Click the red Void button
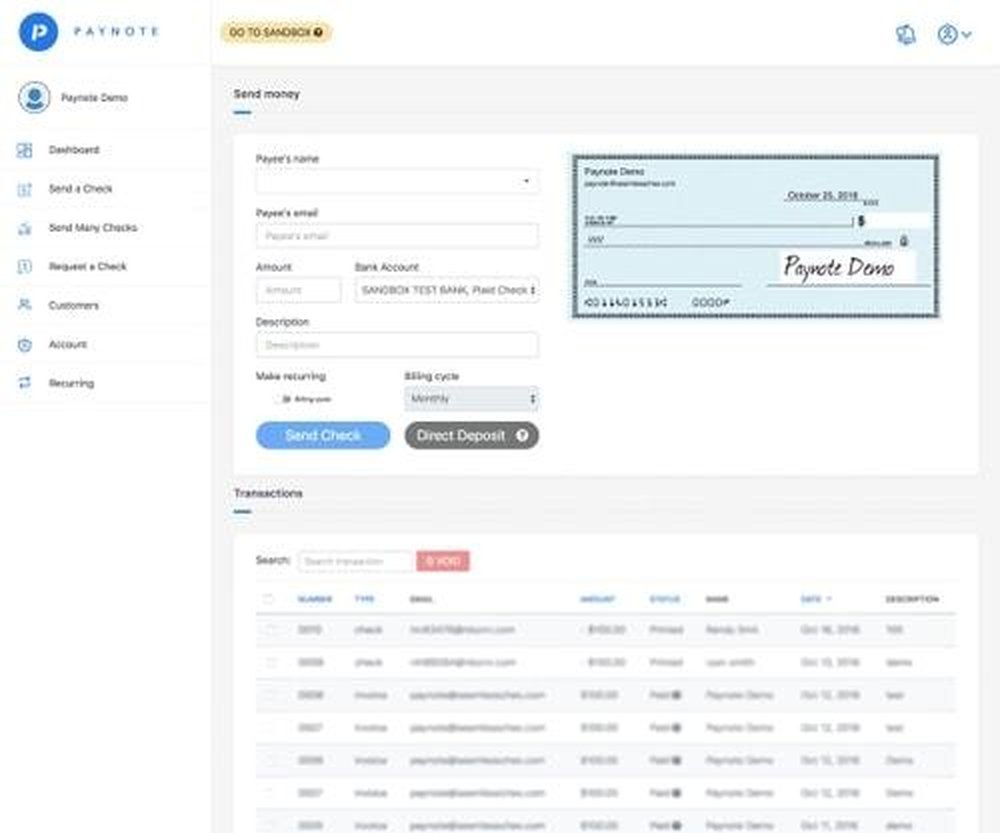This screenshot has height=833, width=1000. (x=443, y=561)
